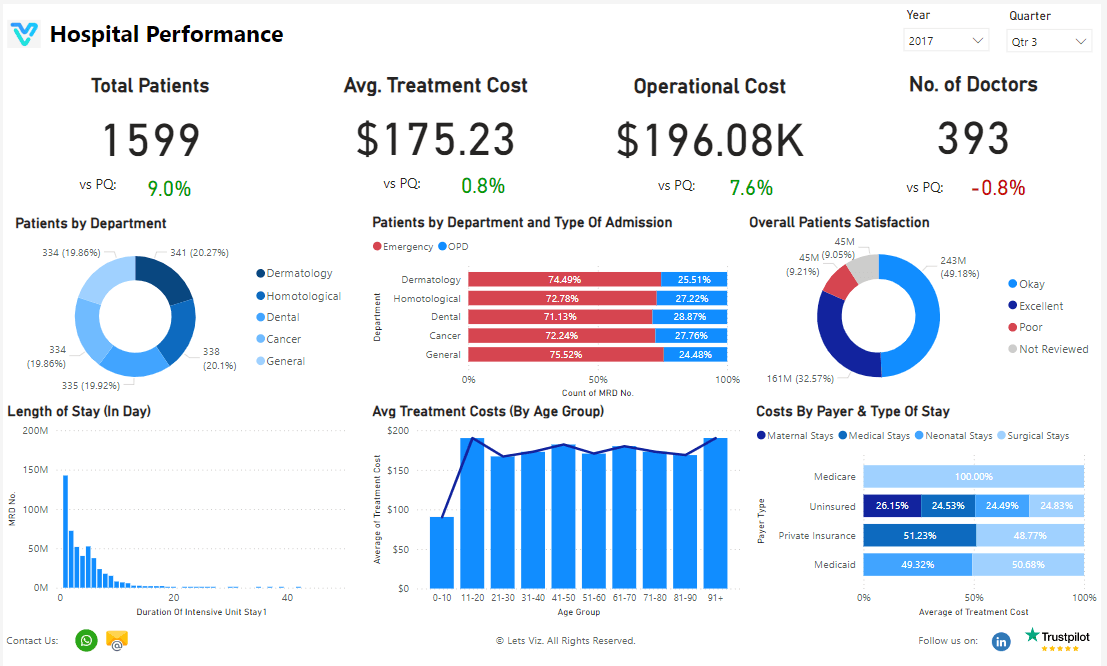Click the Medicare 100% bar segment
This screenshot has height=666, width=1107.
[x=975, y=476]
